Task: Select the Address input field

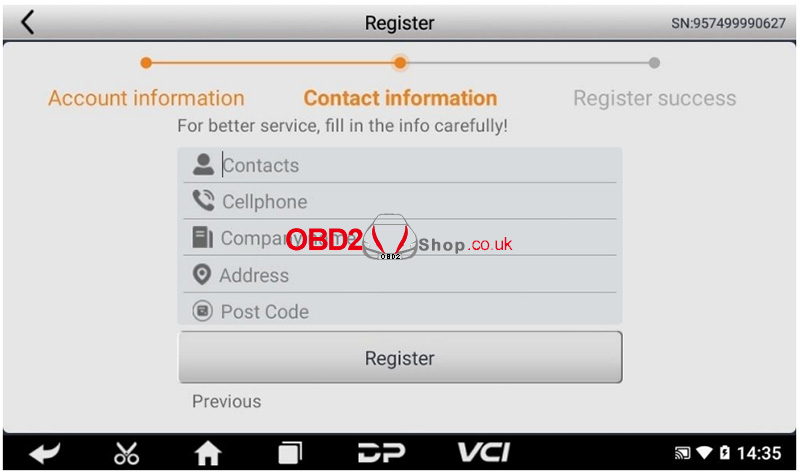Action: (x=400, y=275)
